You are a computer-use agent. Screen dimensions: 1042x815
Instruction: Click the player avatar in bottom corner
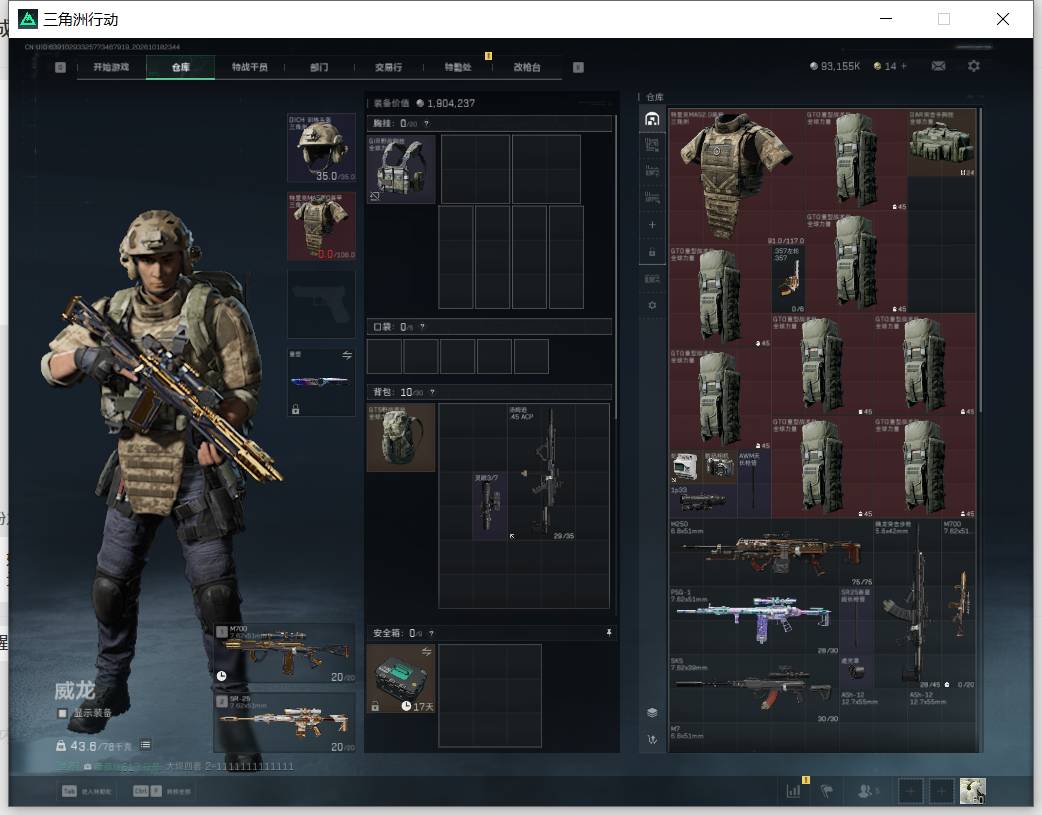coord(973,790)
